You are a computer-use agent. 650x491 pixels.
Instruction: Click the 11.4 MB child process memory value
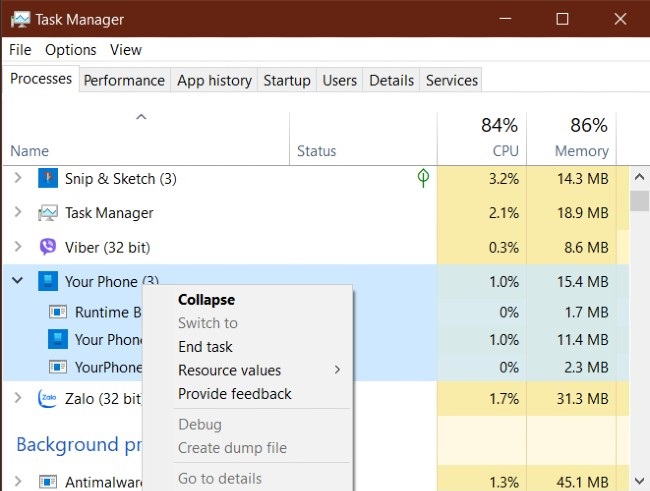pos(582,340)
